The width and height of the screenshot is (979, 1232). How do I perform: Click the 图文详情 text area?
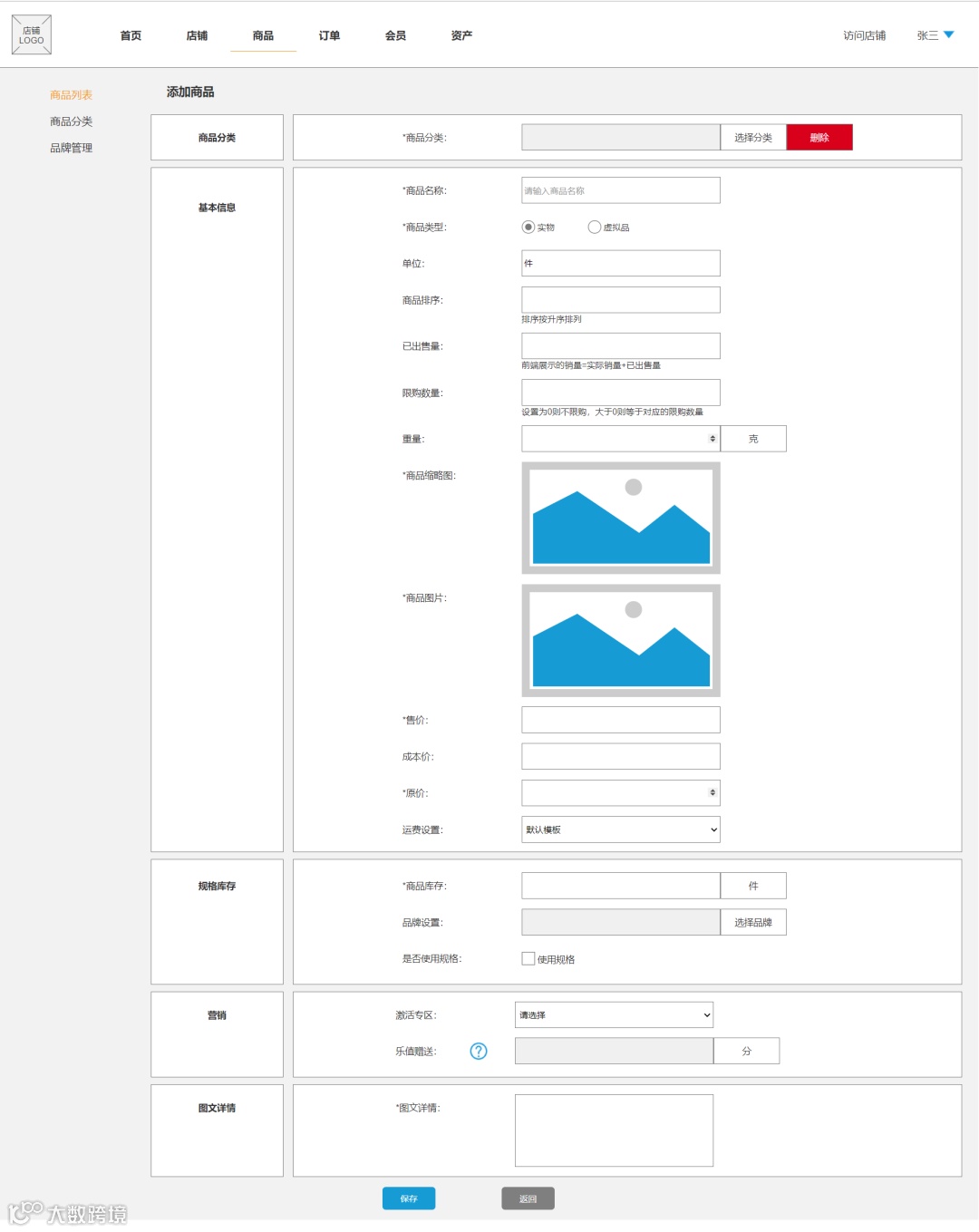tap(614, 1130)
